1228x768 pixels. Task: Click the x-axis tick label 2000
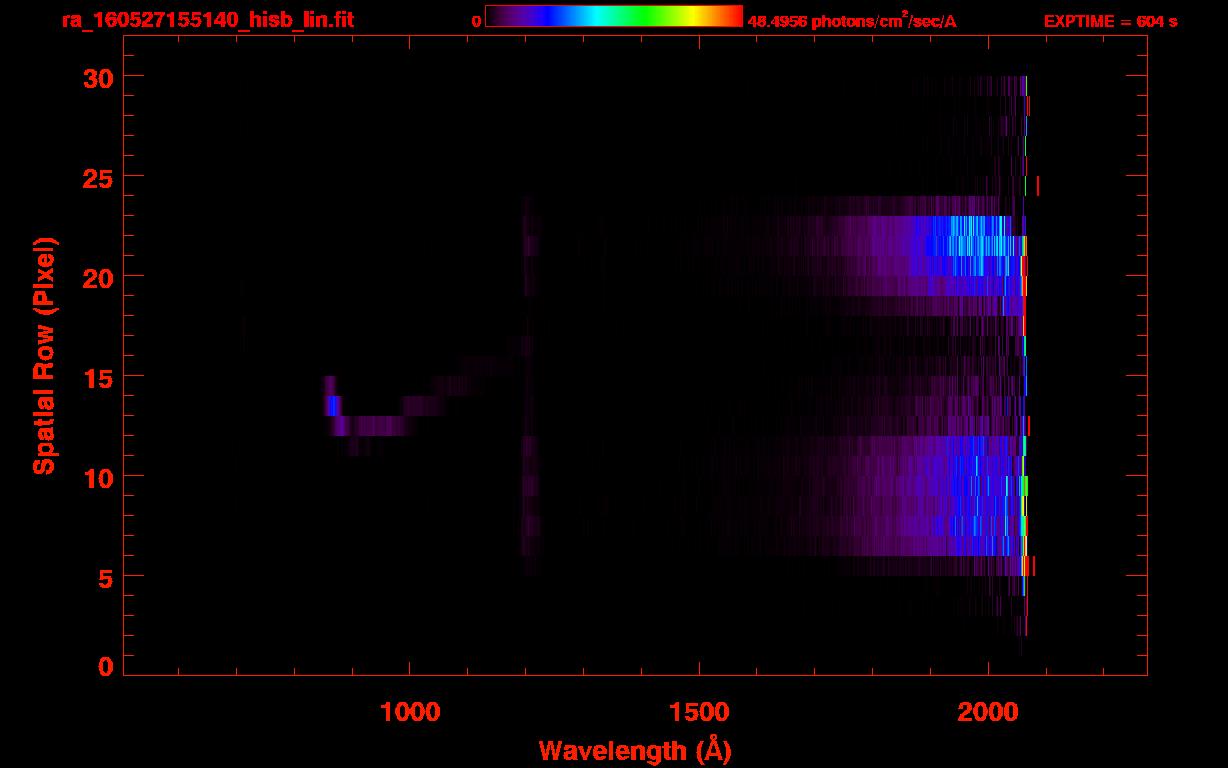click(988, 711)
